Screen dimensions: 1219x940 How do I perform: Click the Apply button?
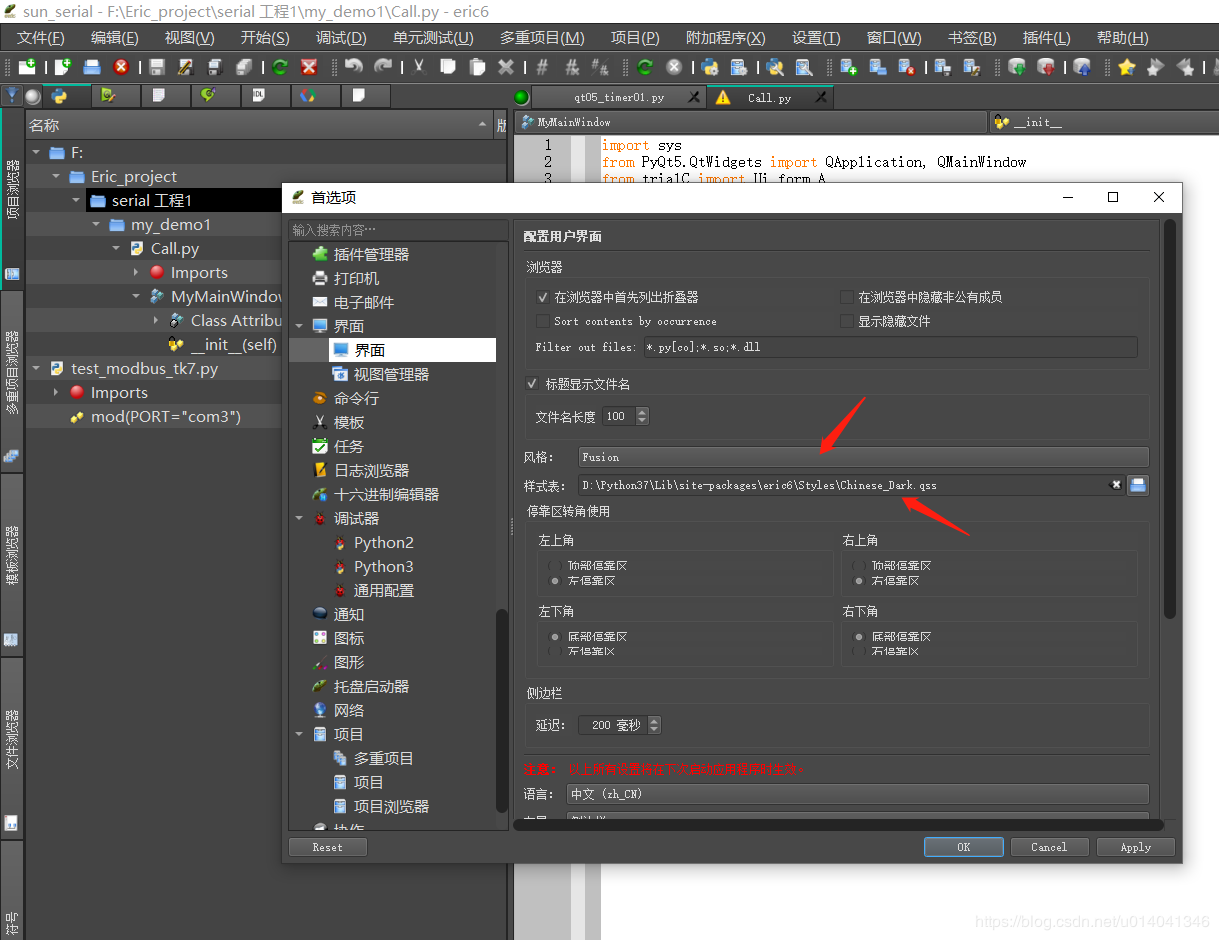[x=1135, y=847]
